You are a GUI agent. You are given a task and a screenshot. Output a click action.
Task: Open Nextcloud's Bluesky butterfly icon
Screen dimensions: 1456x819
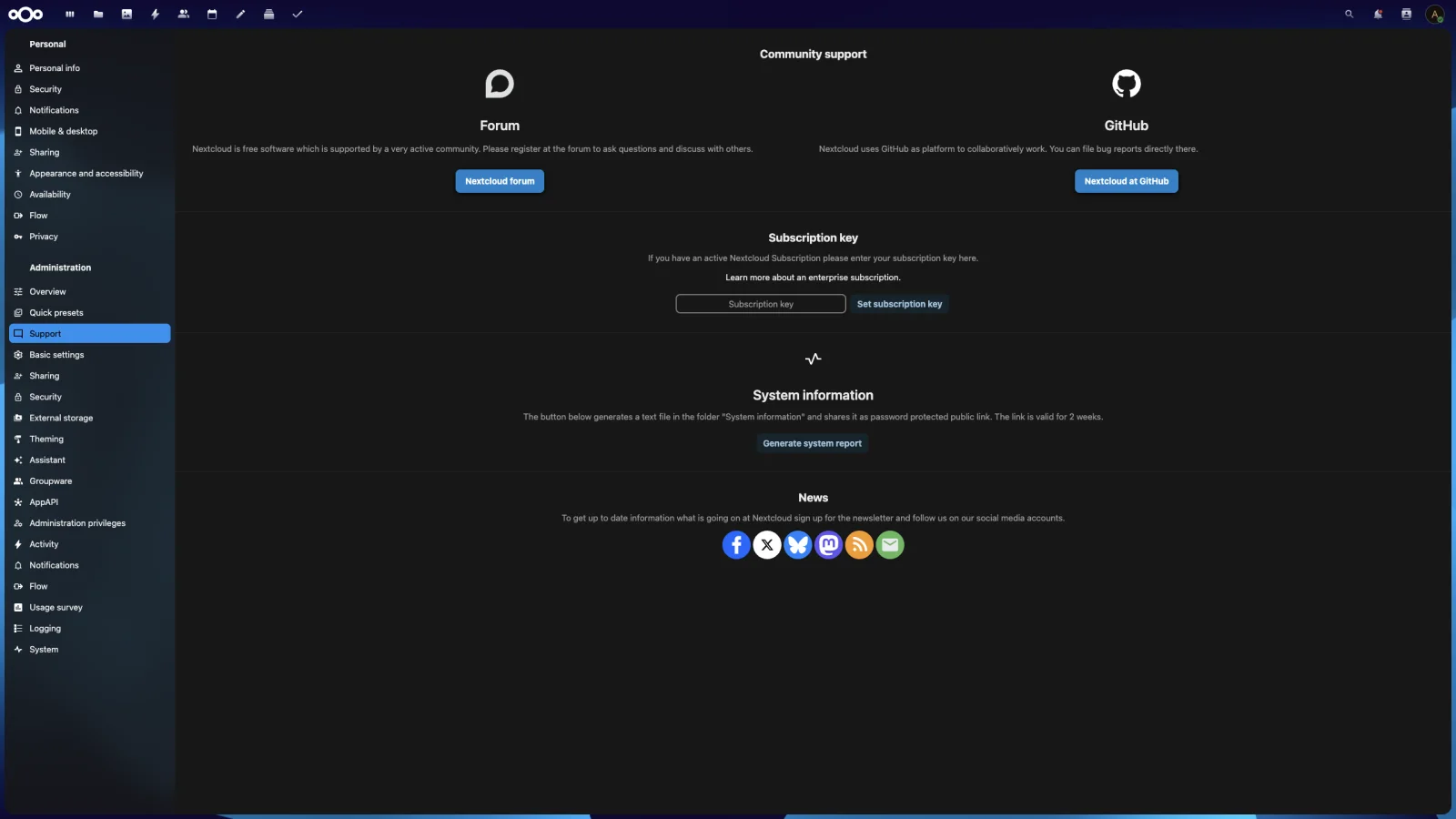click(798, 545)
